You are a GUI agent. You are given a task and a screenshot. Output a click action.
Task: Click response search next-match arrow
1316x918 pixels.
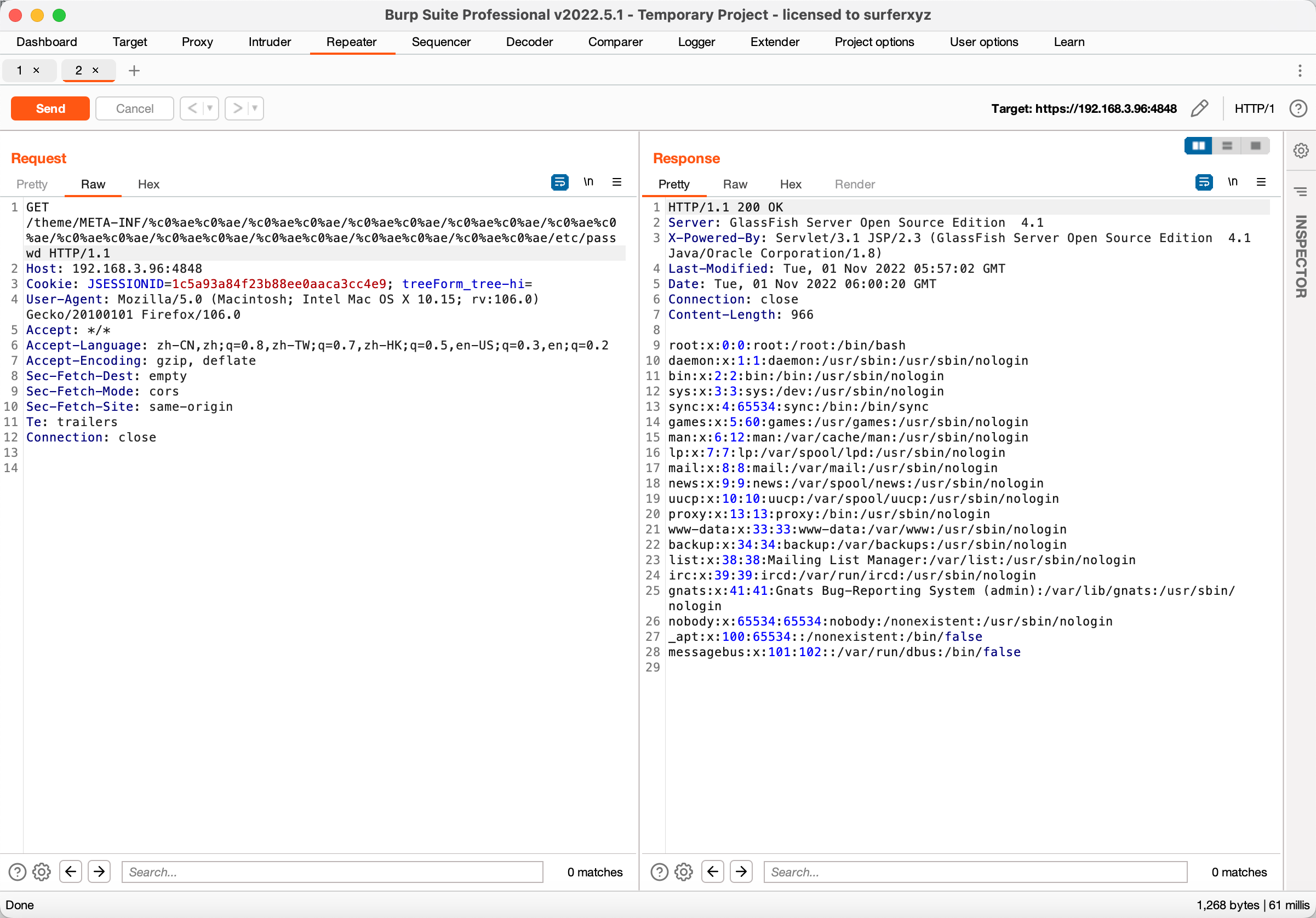click(741, 871)
